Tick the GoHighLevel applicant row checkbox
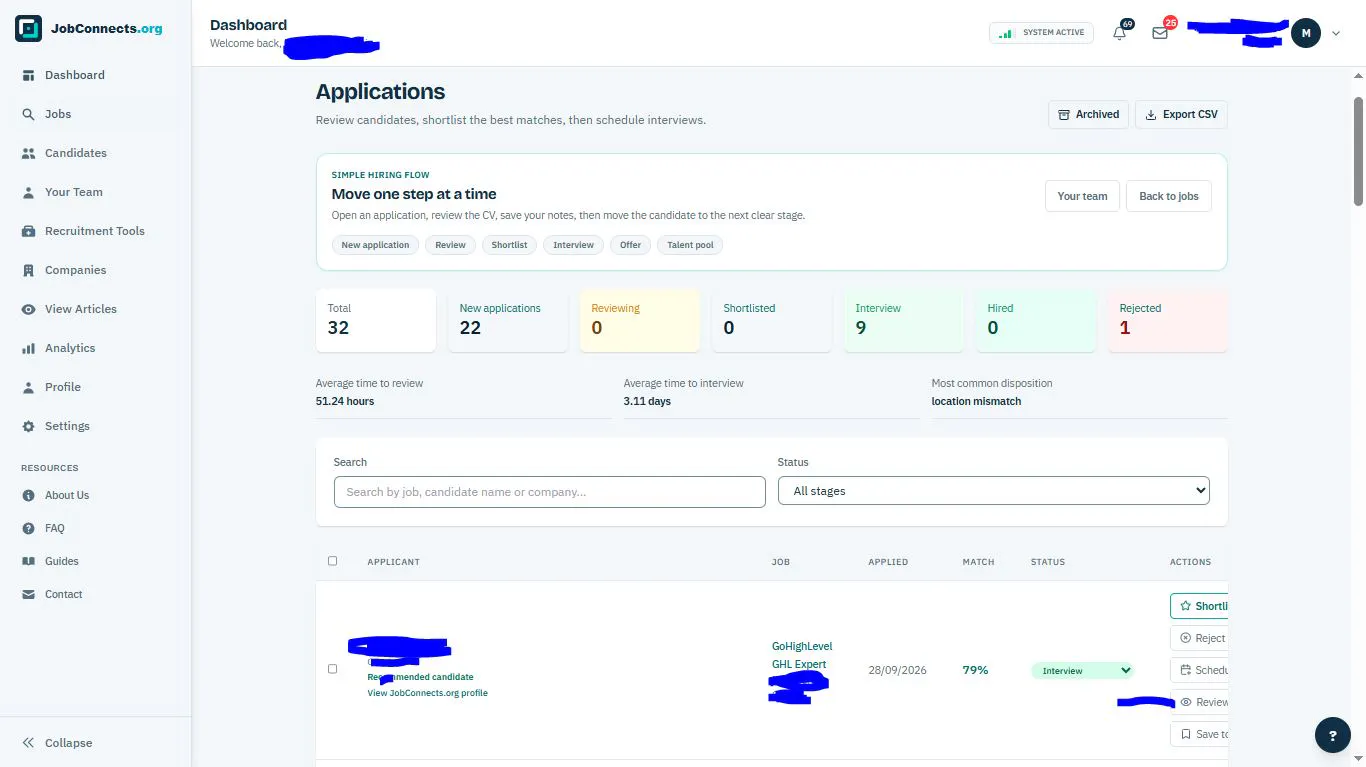The height and width of the screenshot is (767, 1366). 333,669
